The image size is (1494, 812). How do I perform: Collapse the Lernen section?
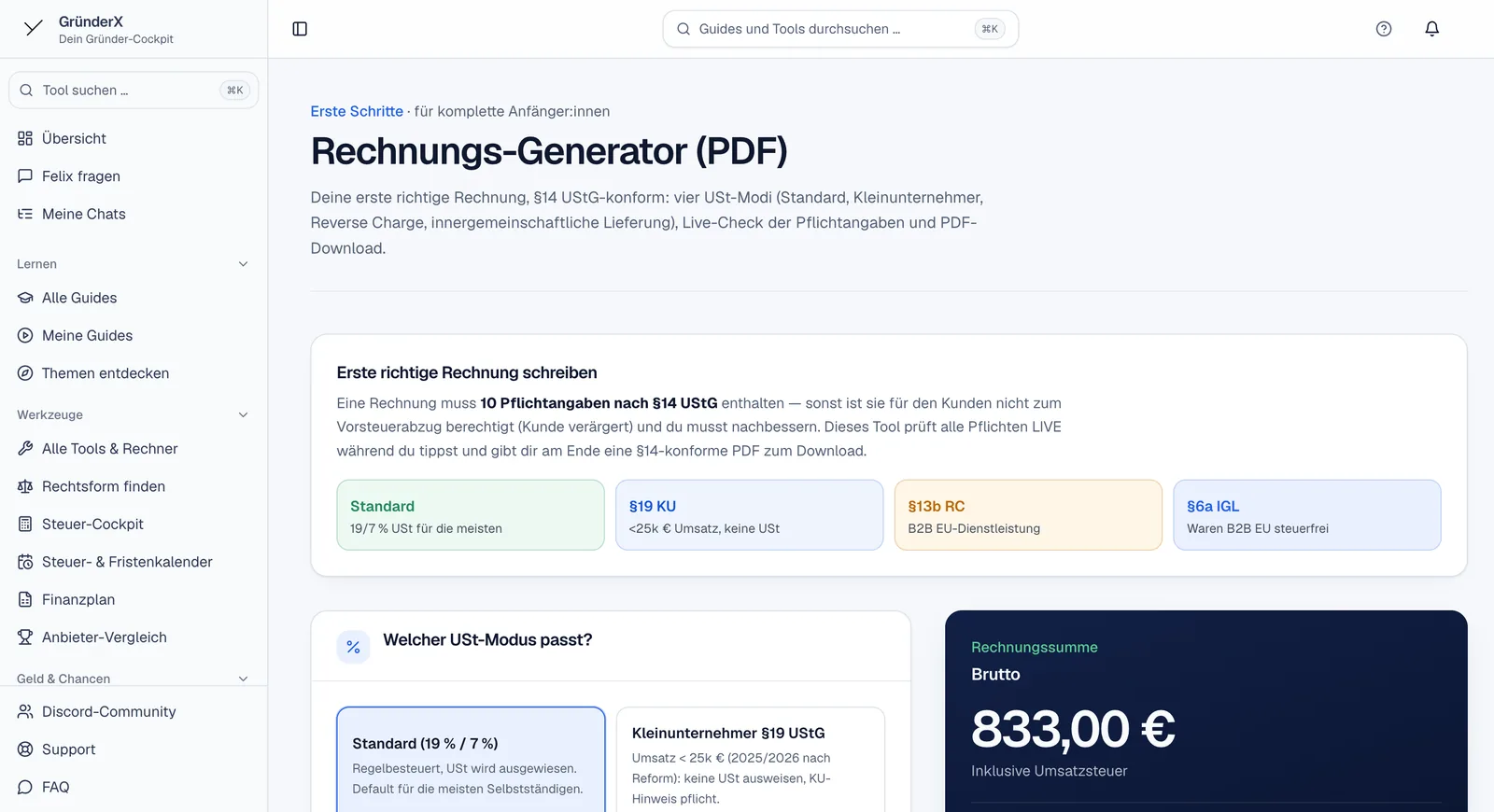pos(243,264)
